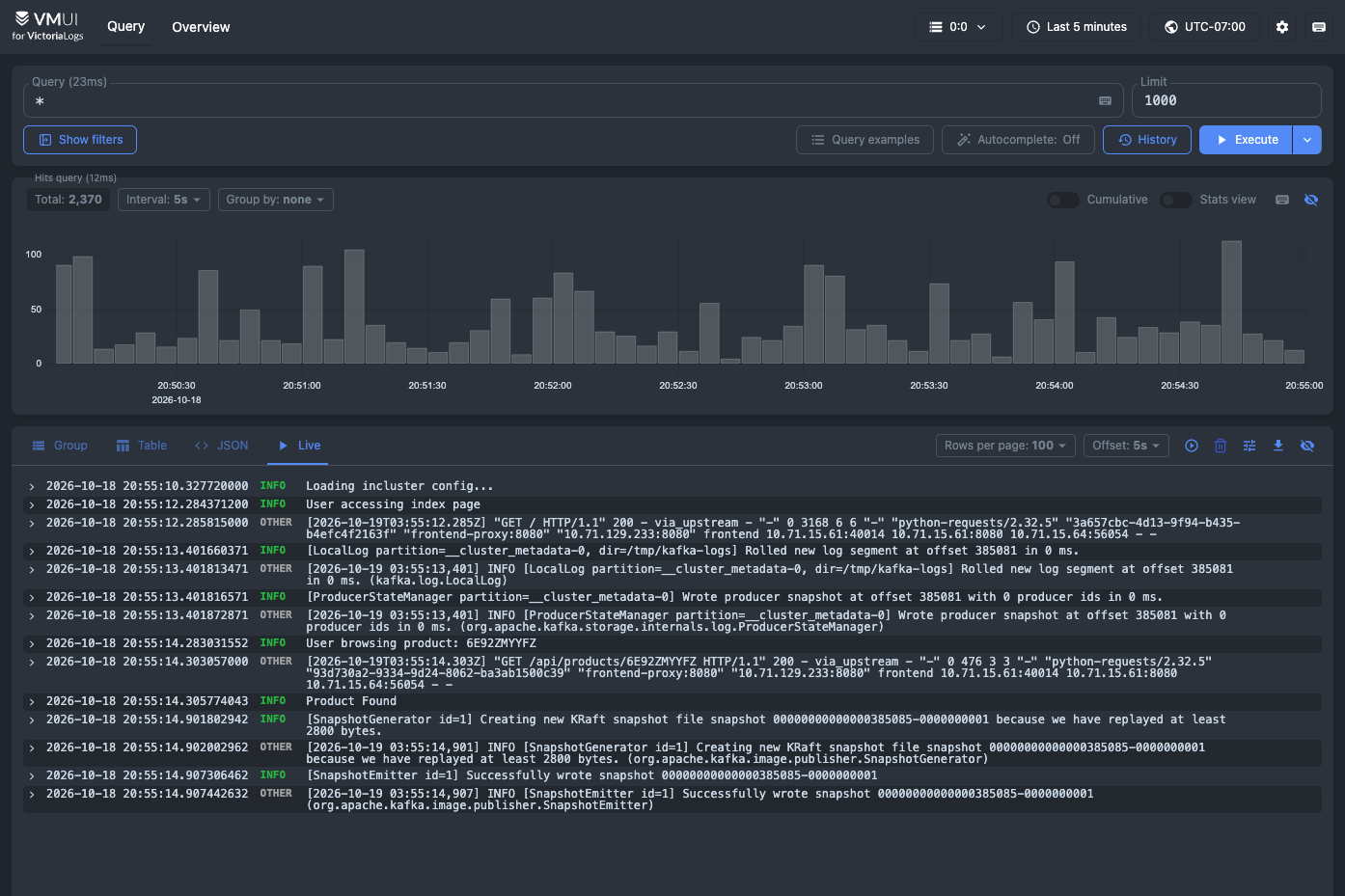Open the Execute button dropdown arrow

1307,140
